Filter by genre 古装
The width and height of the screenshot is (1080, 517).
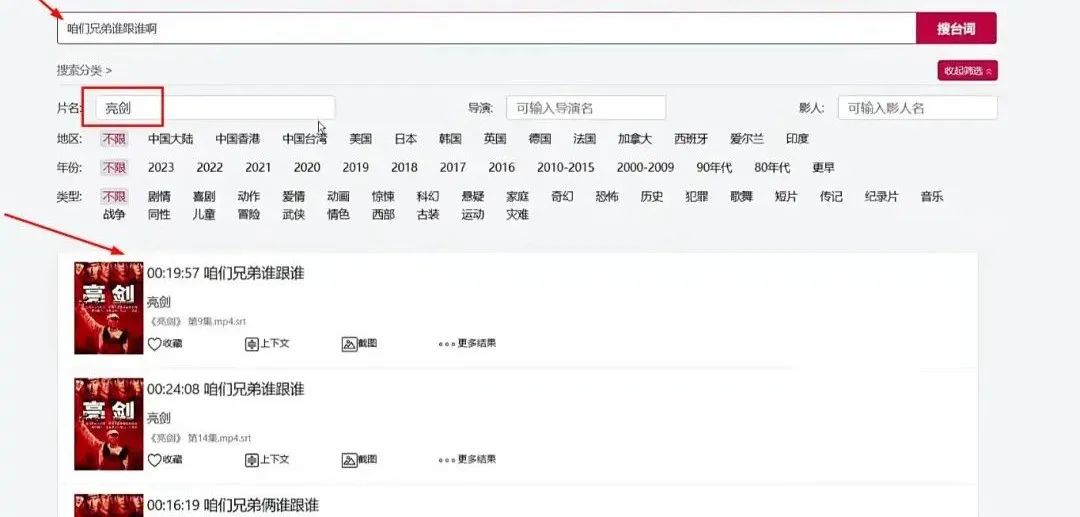pos(428,214)
